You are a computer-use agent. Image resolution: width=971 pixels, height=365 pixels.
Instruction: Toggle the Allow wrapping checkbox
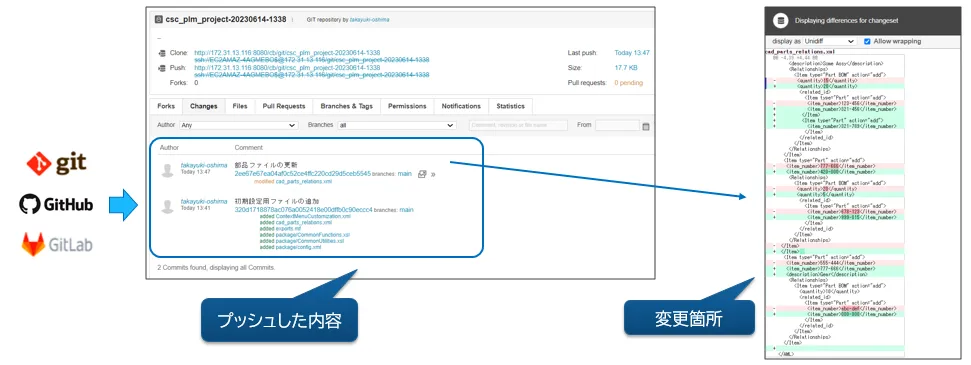click(867, 42)
